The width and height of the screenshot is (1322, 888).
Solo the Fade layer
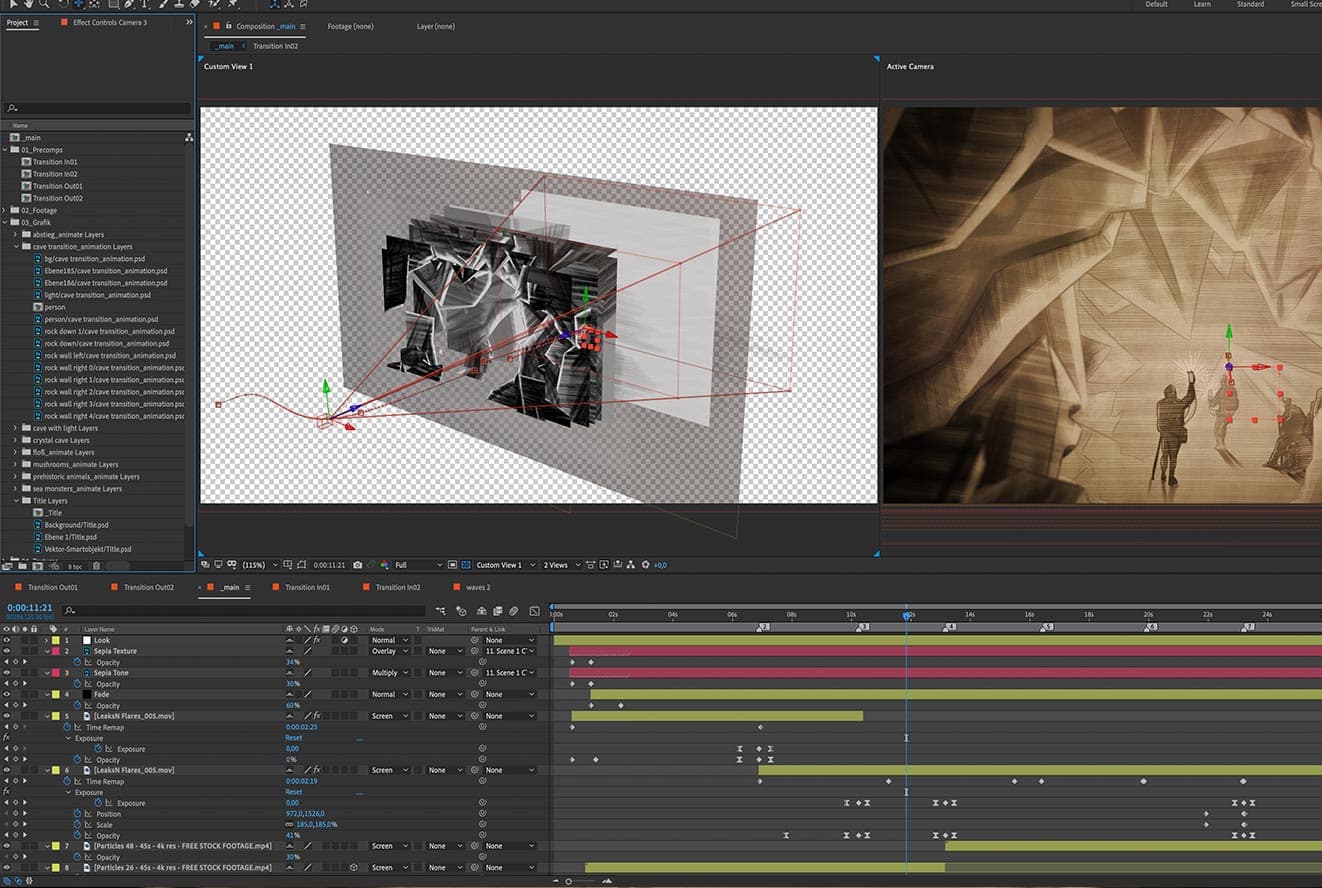pyautogui.click(x=22, y=693)
